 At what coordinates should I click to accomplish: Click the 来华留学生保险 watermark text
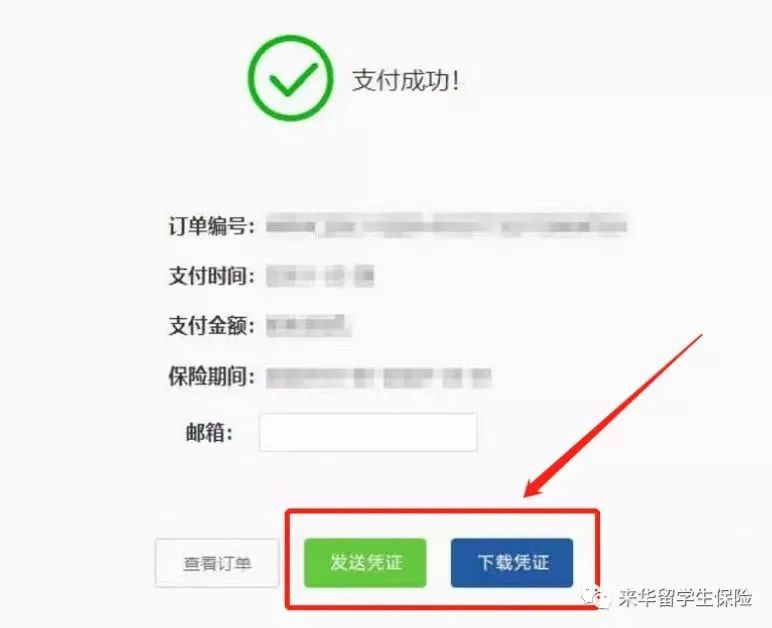click(685, 598)
